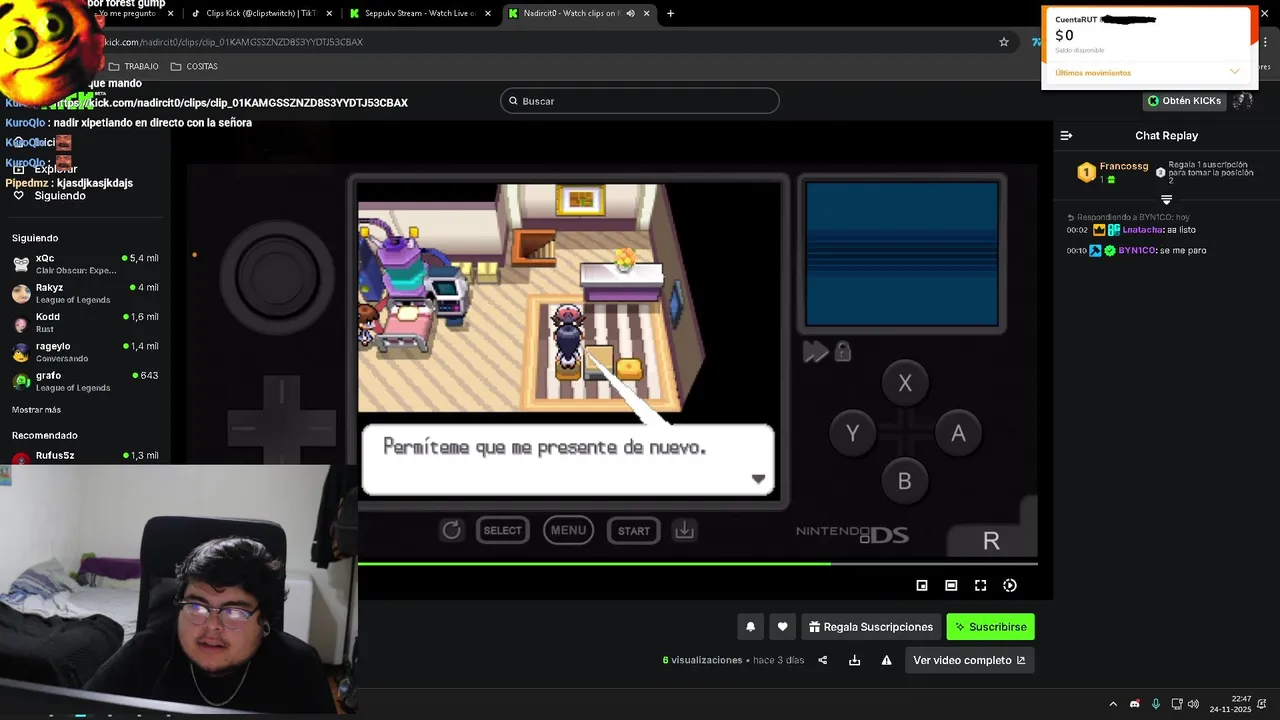Click the notification bell icon below the video
Screen dimensions: 1280x720
(750, 627)
